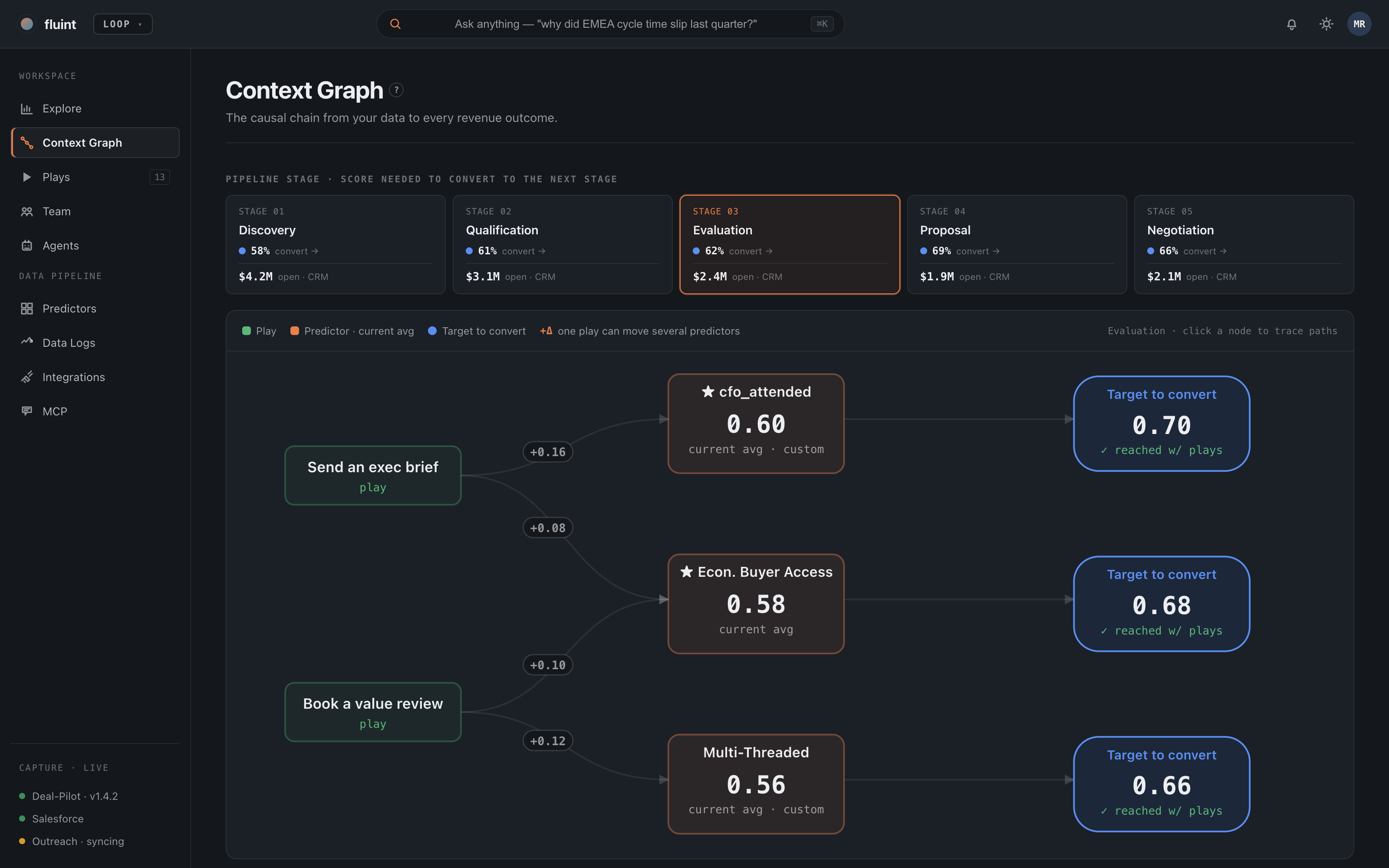Select the Stage 03 Evaluation card
The height and width of the screenshot is (868, 1389).
pos(790,244)
